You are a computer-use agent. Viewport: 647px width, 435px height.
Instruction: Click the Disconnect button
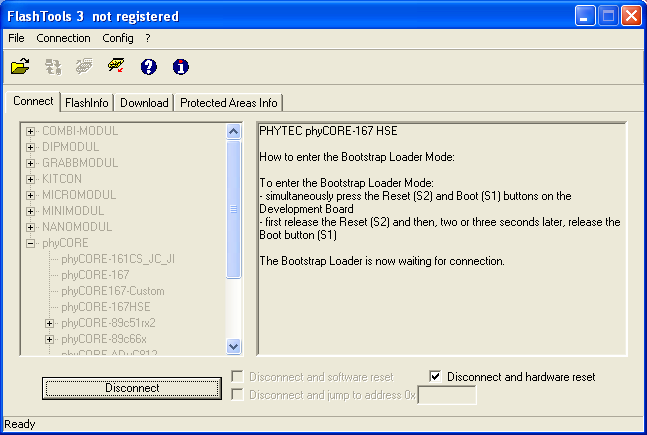tap(132, 388)
